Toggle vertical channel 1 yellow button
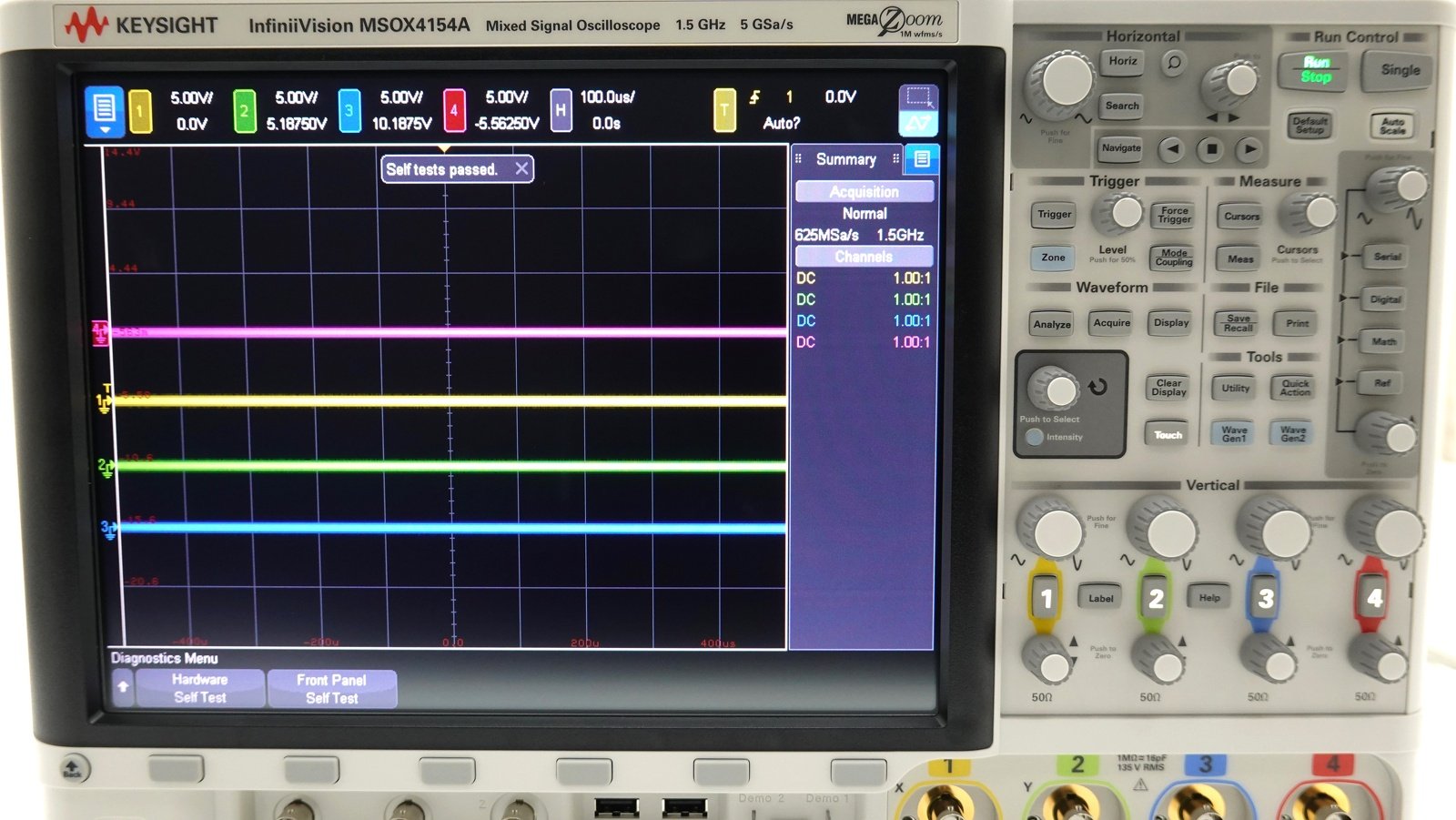 (x=1046, y=598)
